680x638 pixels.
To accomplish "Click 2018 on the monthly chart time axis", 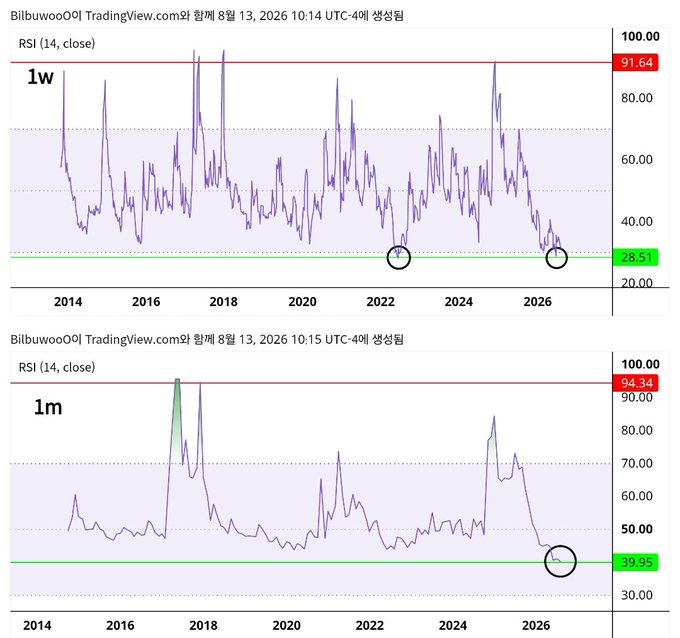I will (x=203, y=626).
